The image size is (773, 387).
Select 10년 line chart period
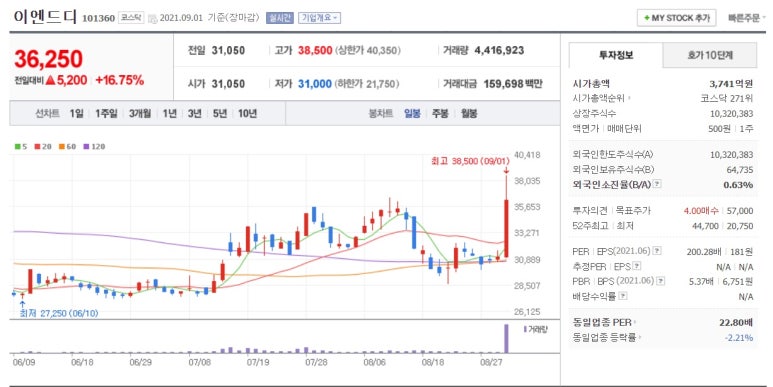247,113
